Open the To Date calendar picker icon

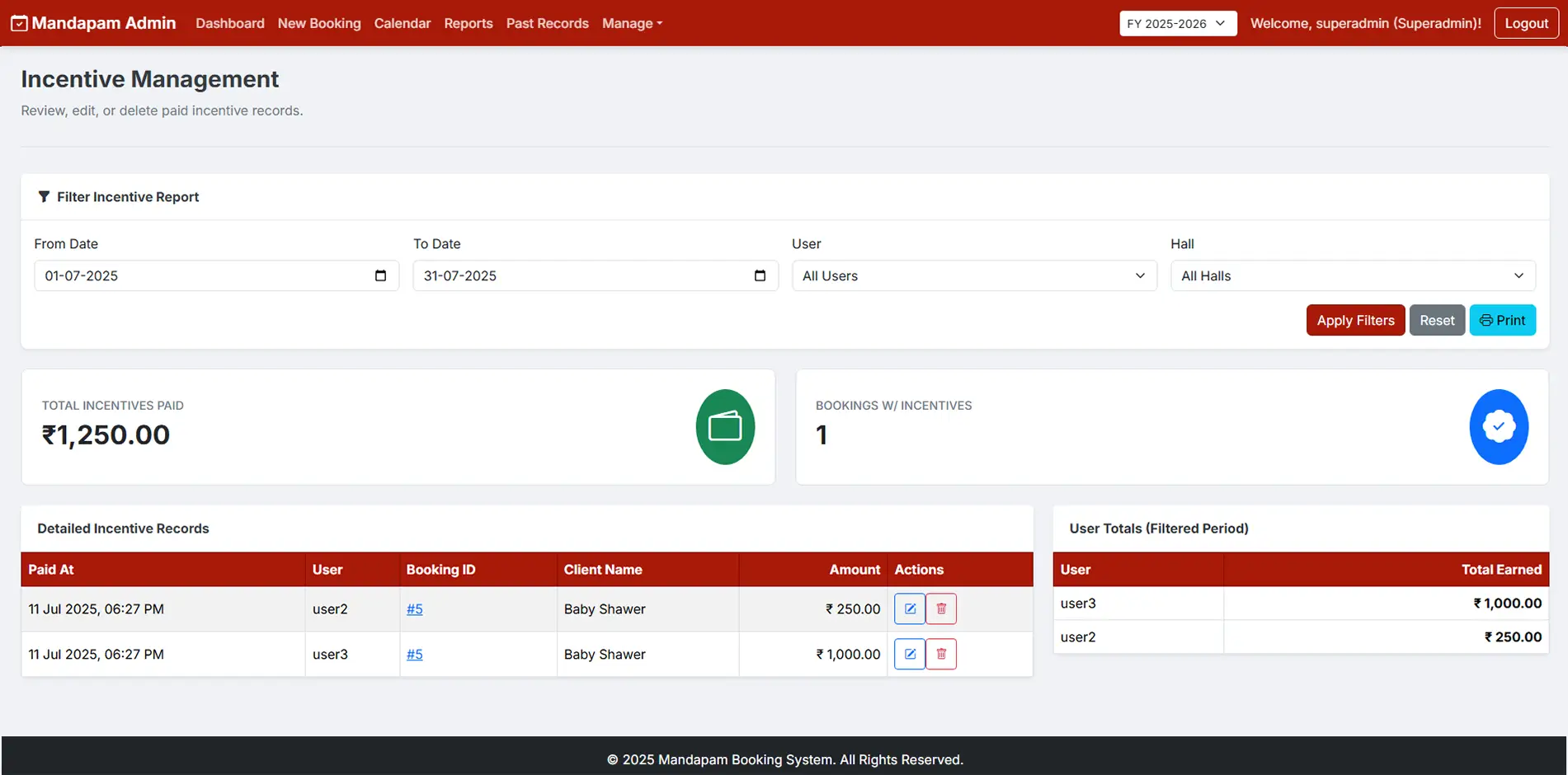pos(760,275)
